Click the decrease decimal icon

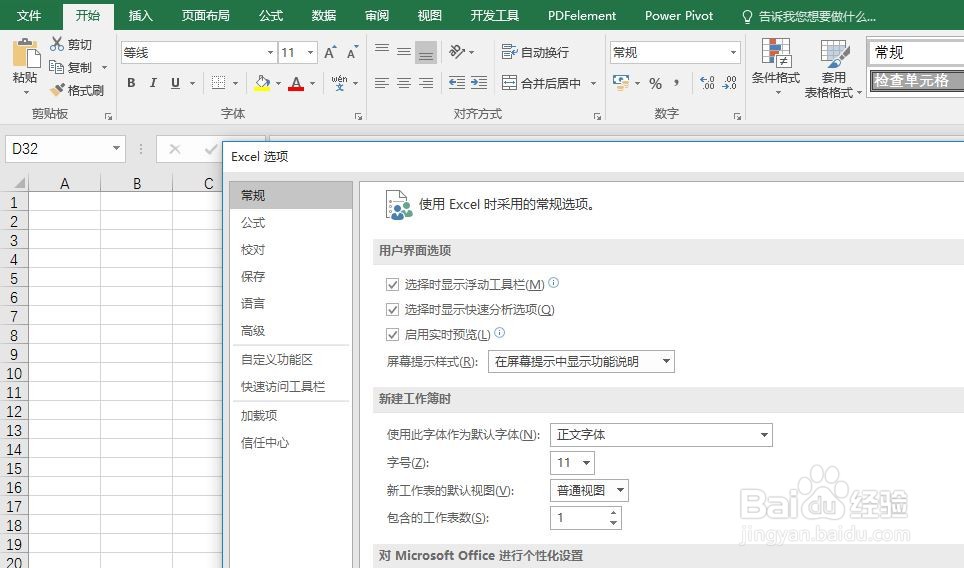coord(730,82)
